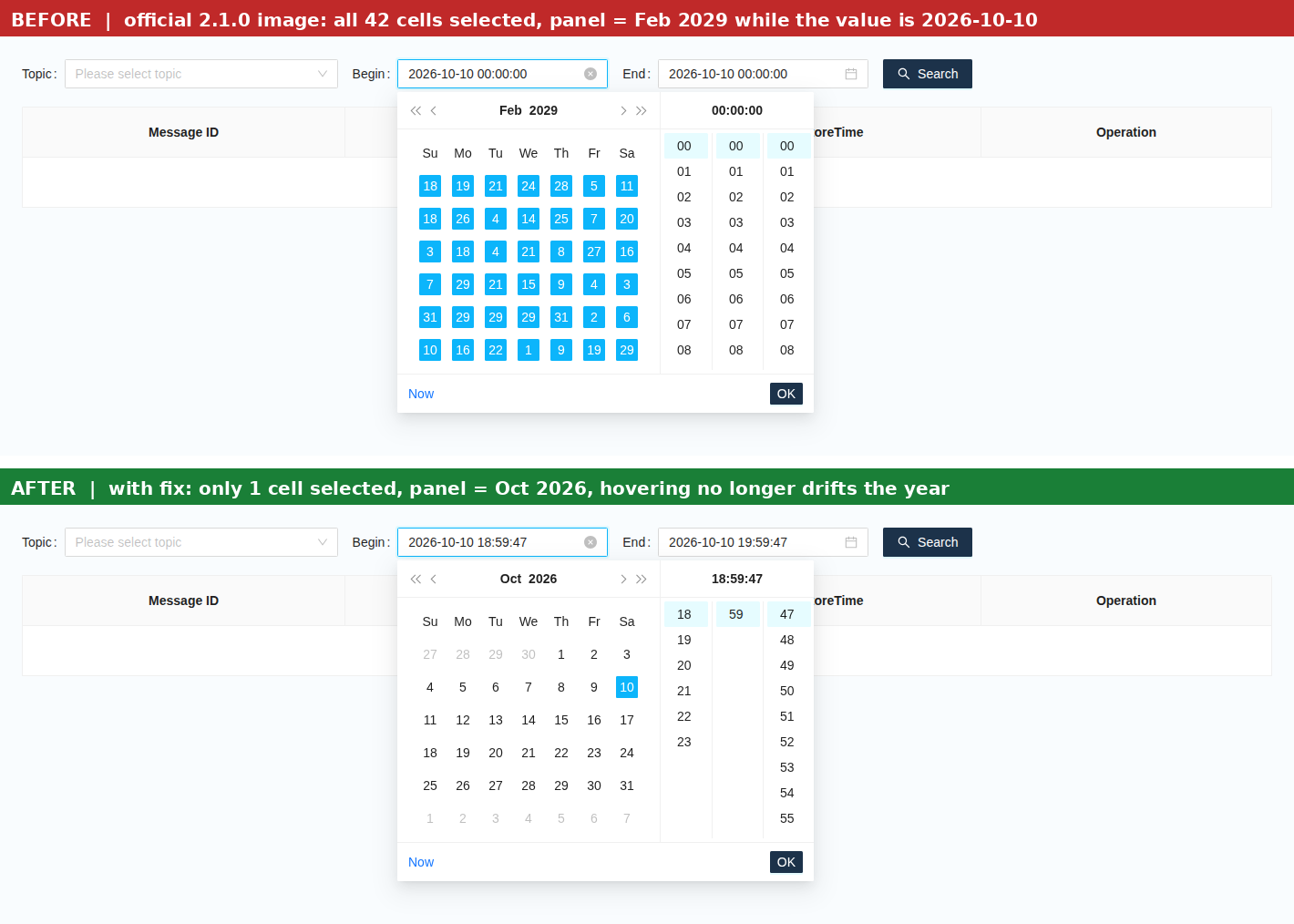Click next month arrow in Feb 2029 calendar

(x=623, y=110)
